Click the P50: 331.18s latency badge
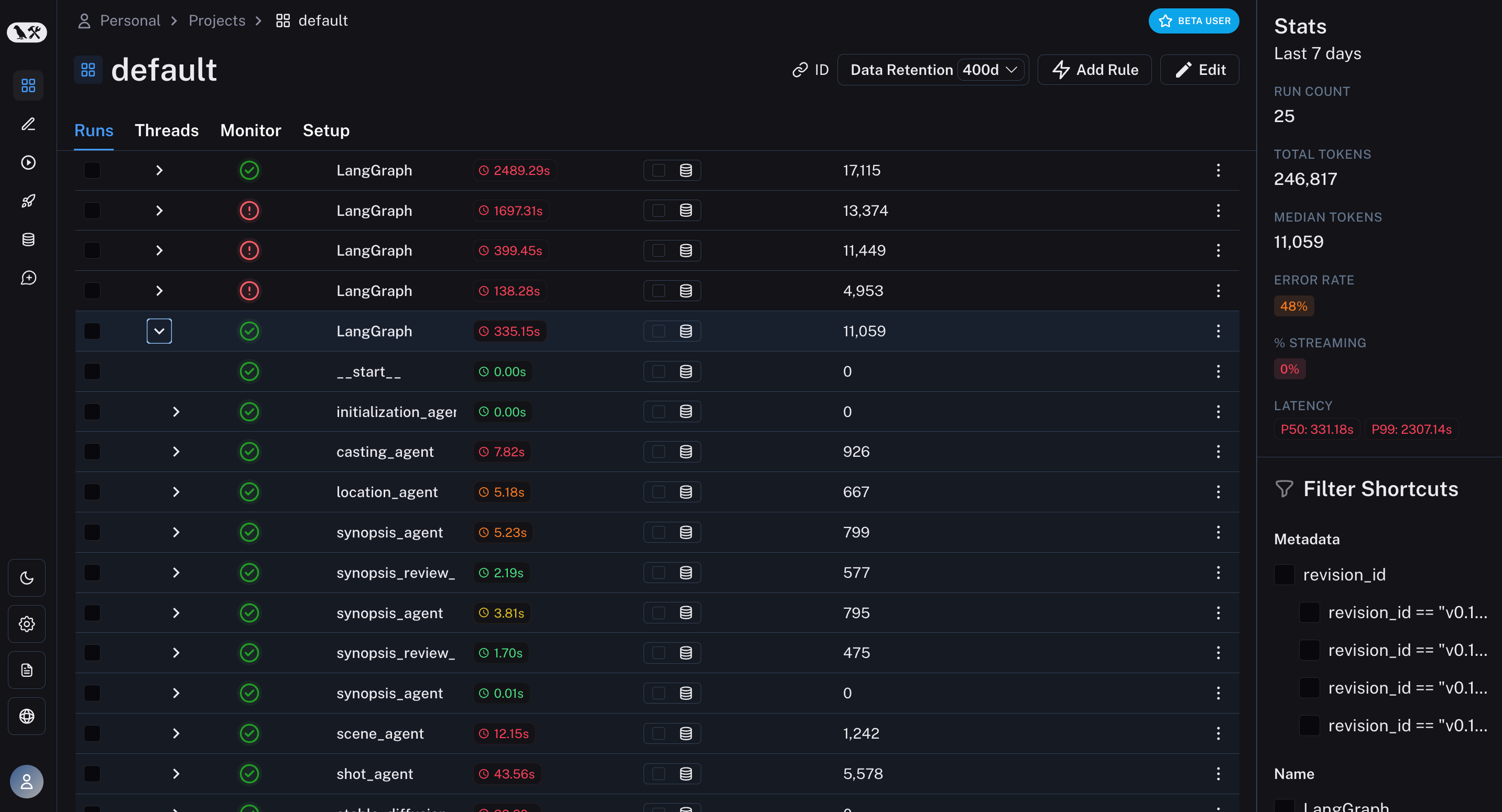Viewport: 1502px width, 812px height. [x=1316, y=430]
